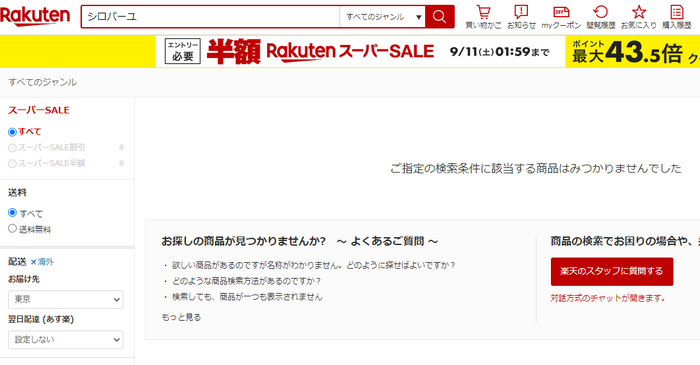The width and height of the screenshot is (700, 365).
Task: Click the search box containing シロバーユ
Action: 211,17
